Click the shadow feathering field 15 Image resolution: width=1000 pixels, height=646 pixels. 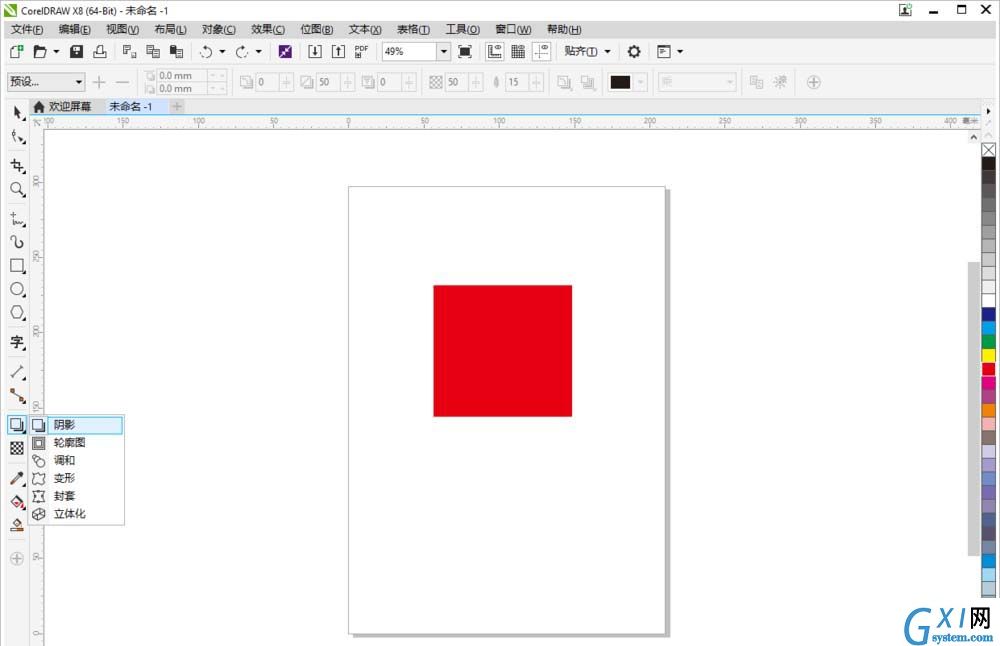coord(517,82)
